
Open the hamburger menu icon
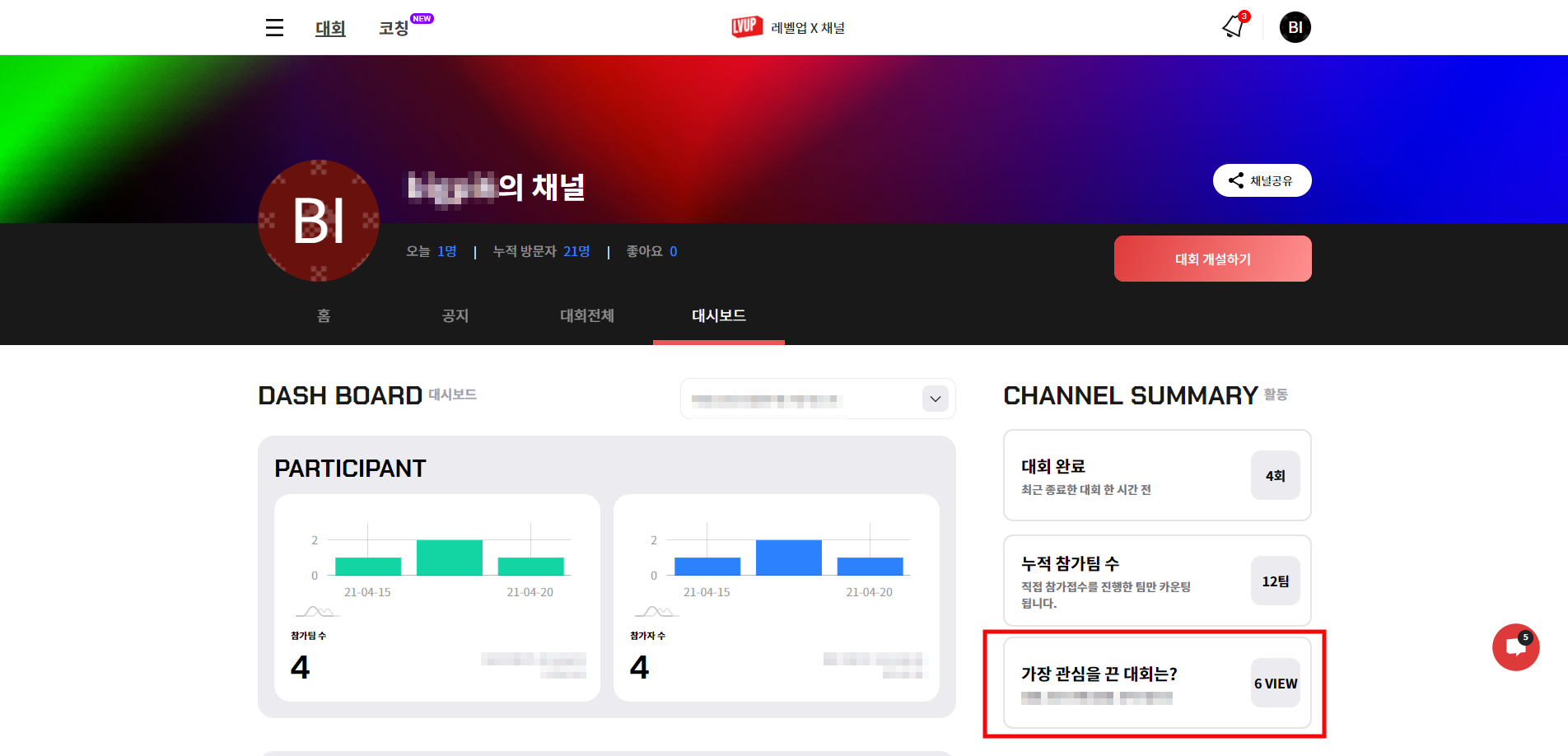[274, 28]
